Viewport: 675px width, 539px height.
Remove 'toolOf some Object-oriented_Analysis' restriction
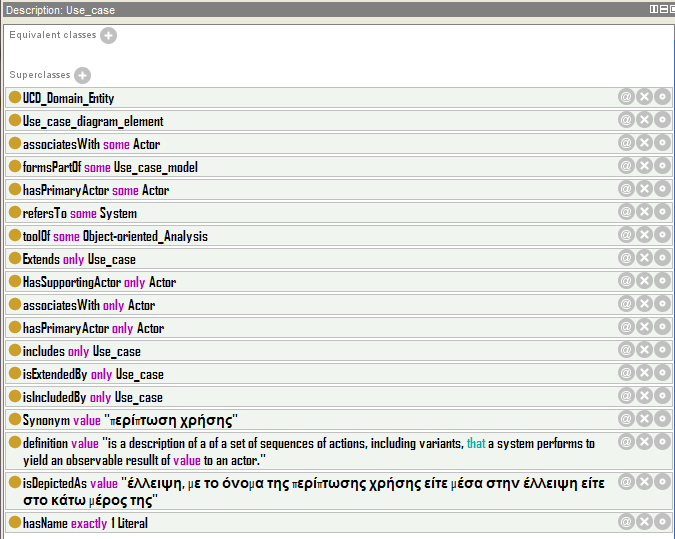(x=644, y=235)
